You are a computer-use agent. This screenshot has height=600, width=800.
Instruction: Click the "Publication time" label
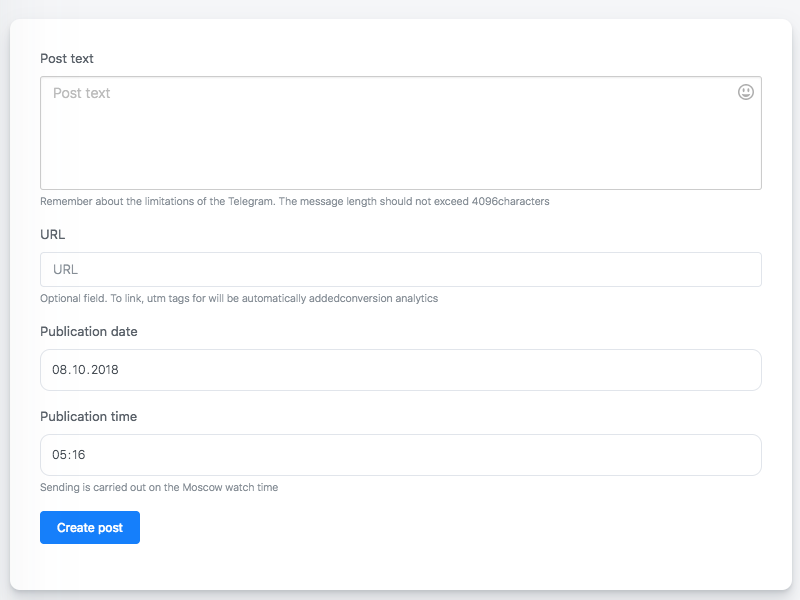click(88, 417)
